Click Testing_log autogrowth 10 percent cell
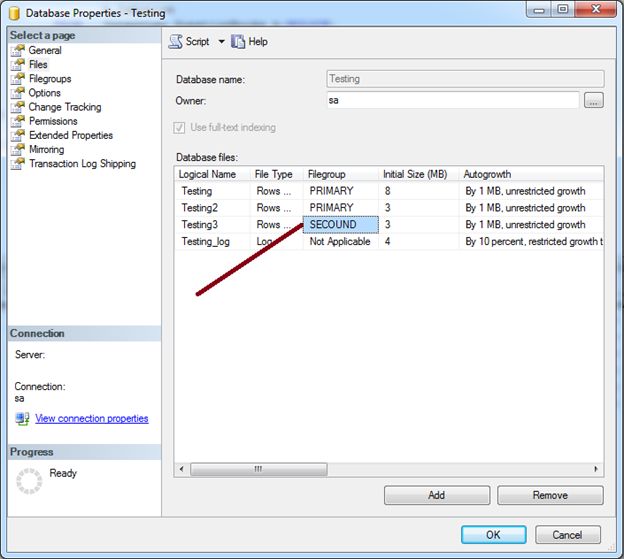Screen dimensions: 624x559 531,242
